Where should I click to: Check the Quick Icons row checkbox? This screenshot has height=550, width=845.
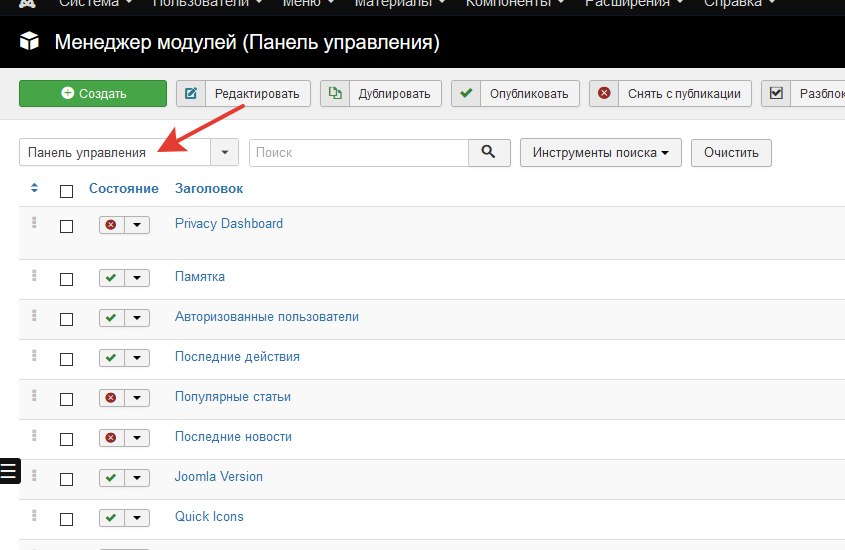[x=66, y=519]
